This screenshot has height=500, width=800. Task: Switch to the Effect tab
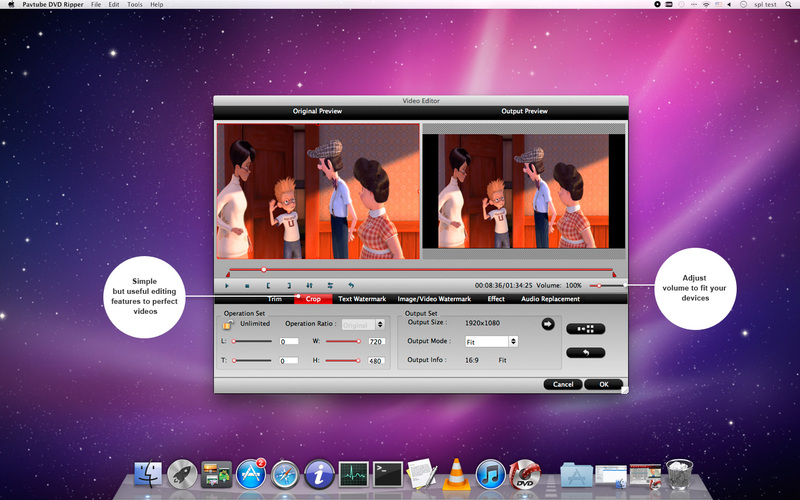[x=496, y=299]
